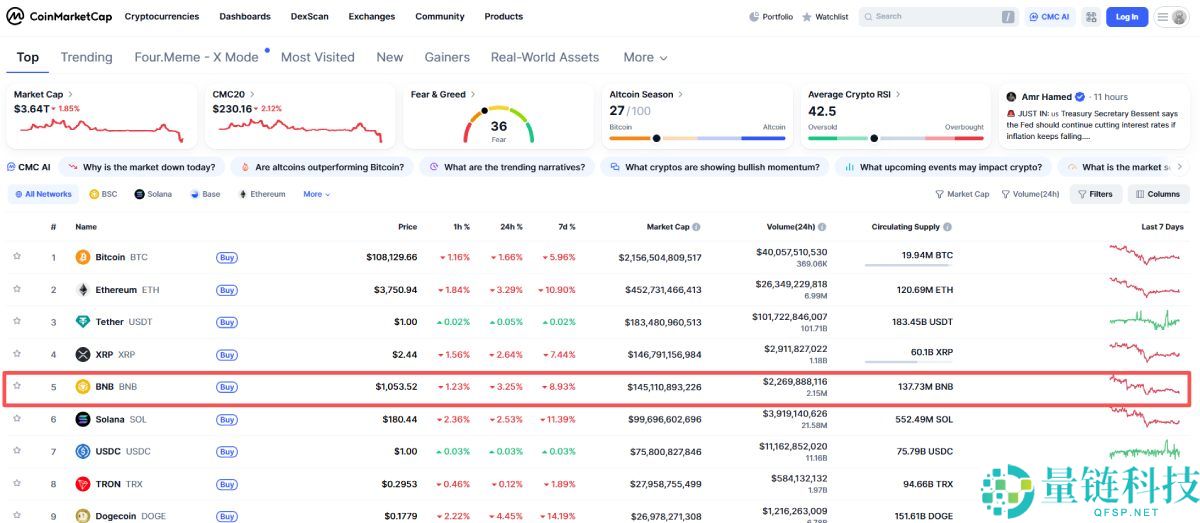Click the Search input field
The image size is (1200, 523).
tap(930, 17)
